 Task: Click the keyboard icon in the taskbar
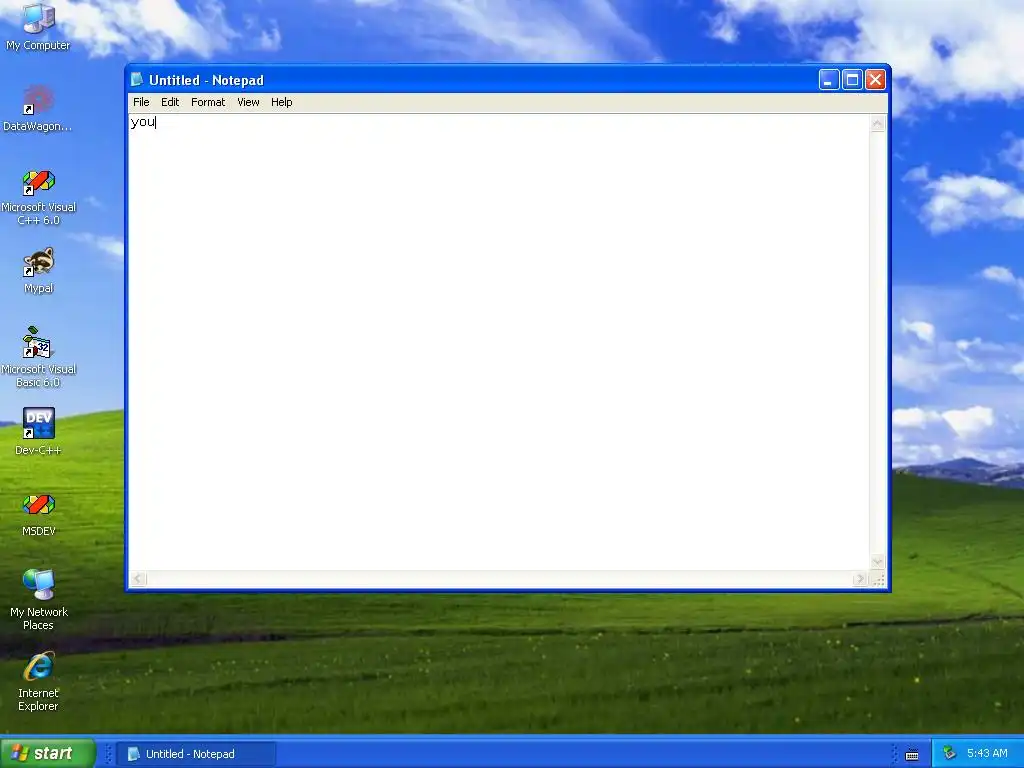point(912,754)
